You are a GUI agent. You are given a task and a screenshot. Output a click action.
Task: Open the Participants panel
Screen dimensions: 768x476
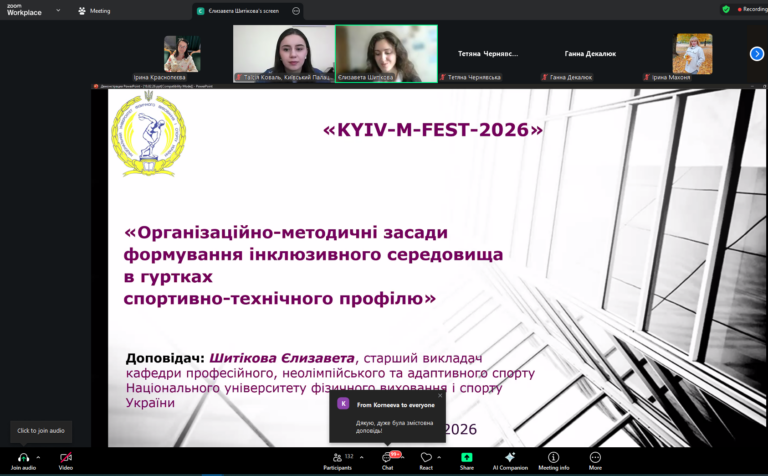tap(337, 460)
